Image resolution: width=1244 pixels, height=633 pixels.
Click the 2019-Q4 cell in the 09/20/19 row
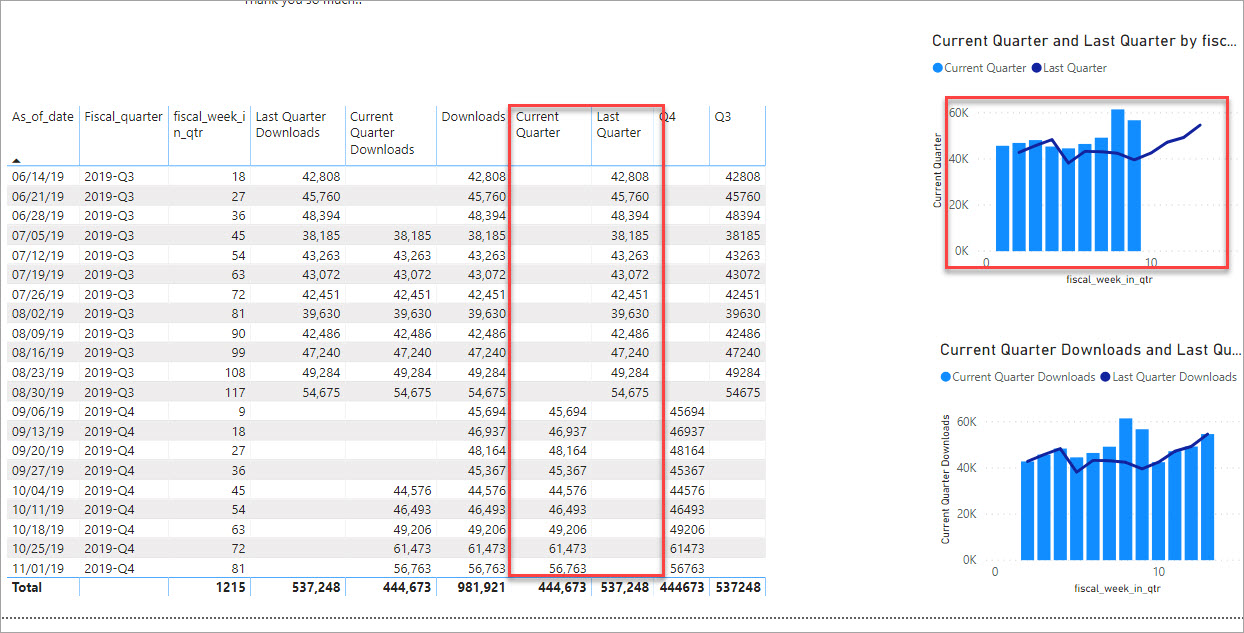[x=110, y=451]
